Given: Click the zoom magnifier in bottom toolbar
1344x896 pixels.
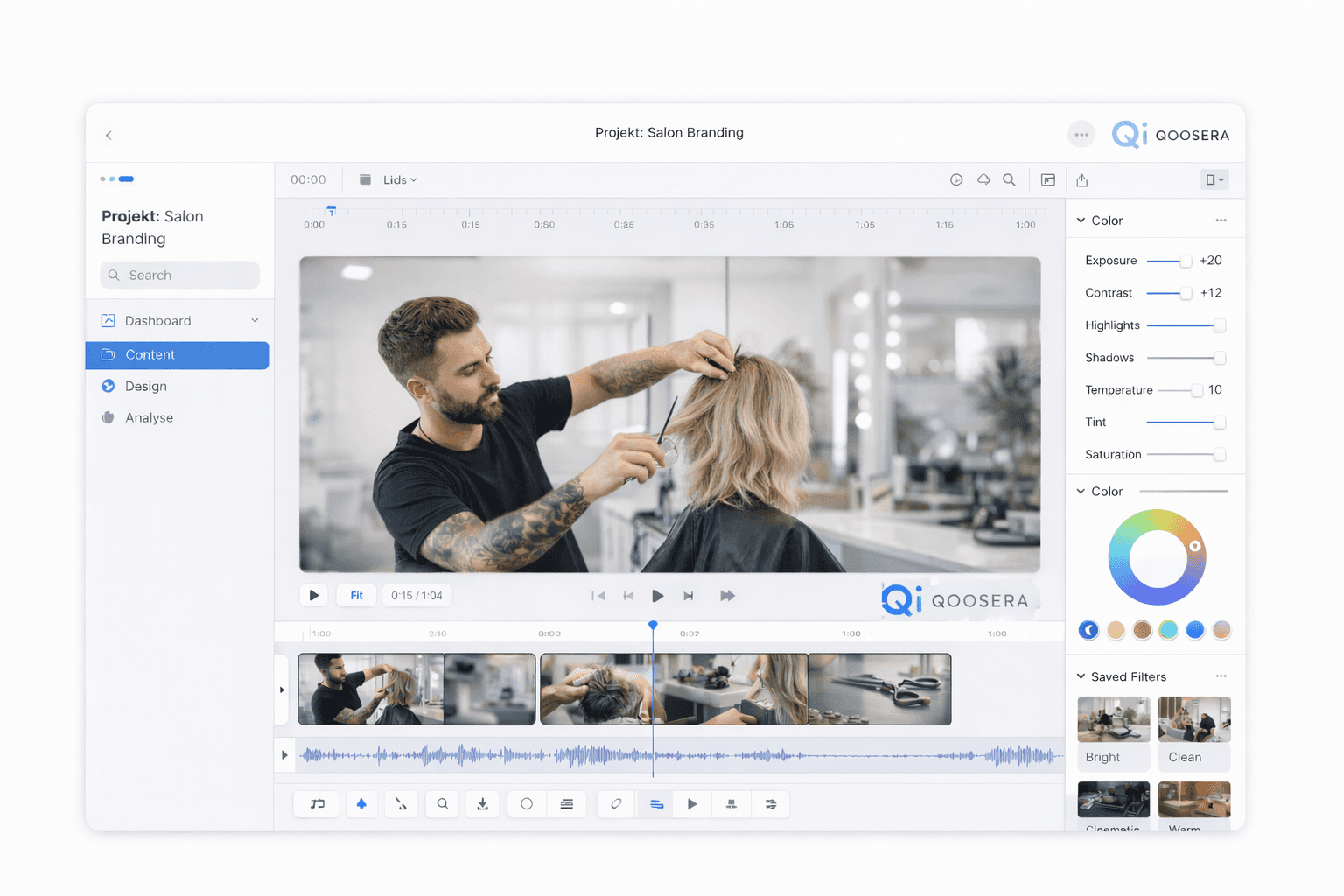Looking at the screenshot, I should click(443, 804).
